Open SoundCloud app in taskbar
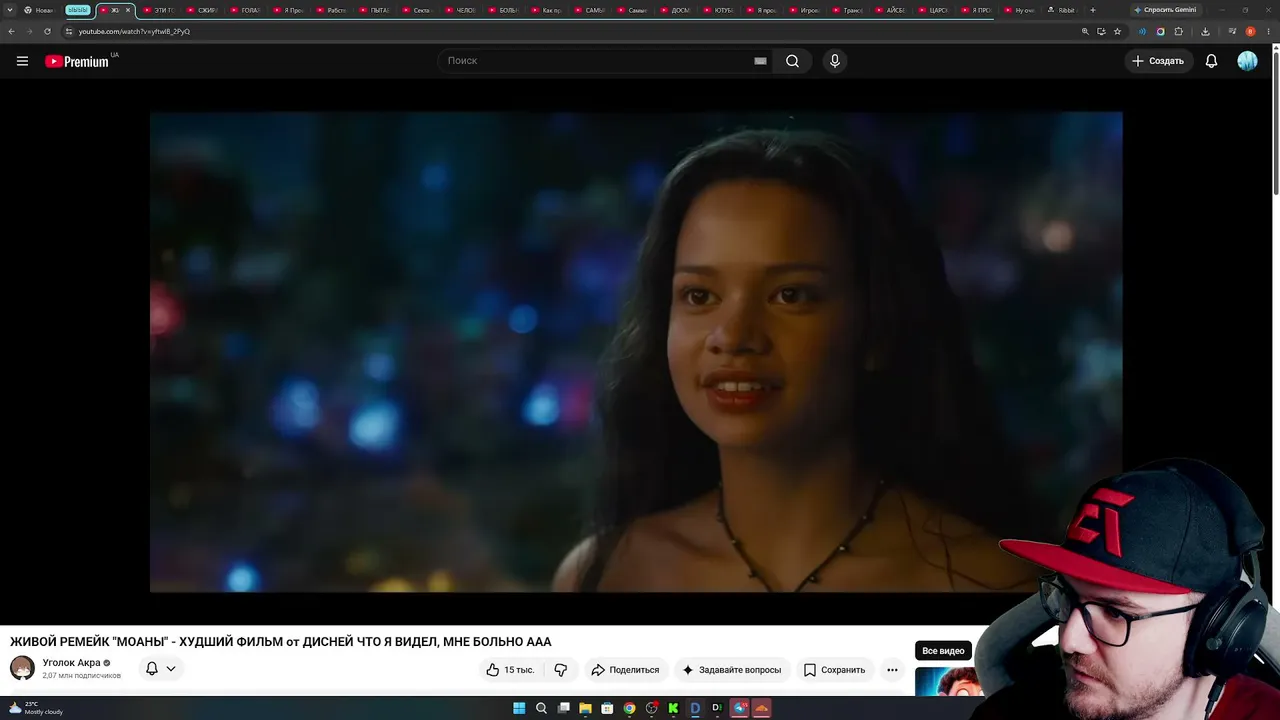 pos(761,708)
